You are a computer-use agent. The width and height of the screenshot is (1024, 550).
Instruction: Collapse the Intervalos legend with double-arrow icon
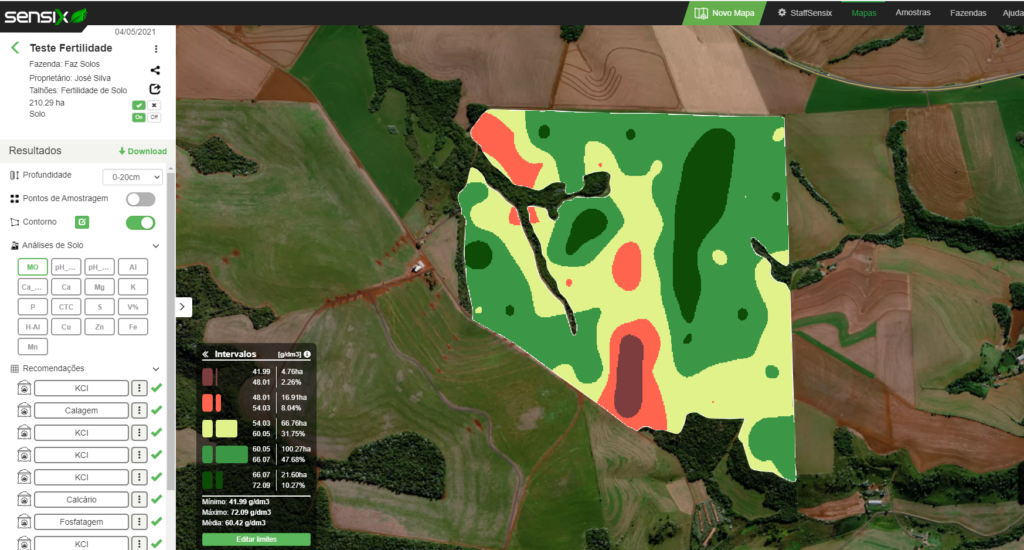tap(205, 354)
